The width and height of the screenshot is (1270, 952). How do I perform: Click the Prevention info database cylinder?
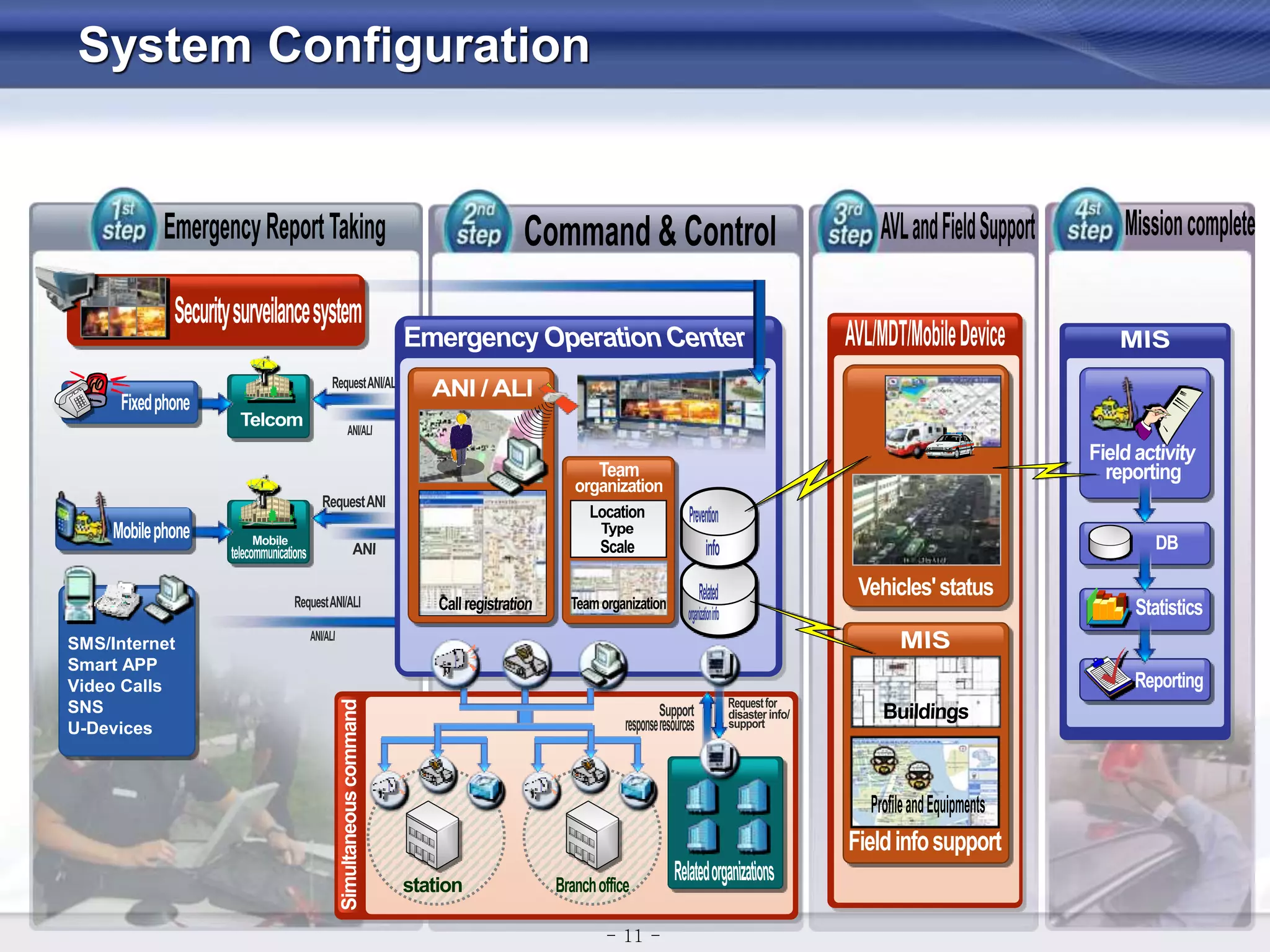718,527
